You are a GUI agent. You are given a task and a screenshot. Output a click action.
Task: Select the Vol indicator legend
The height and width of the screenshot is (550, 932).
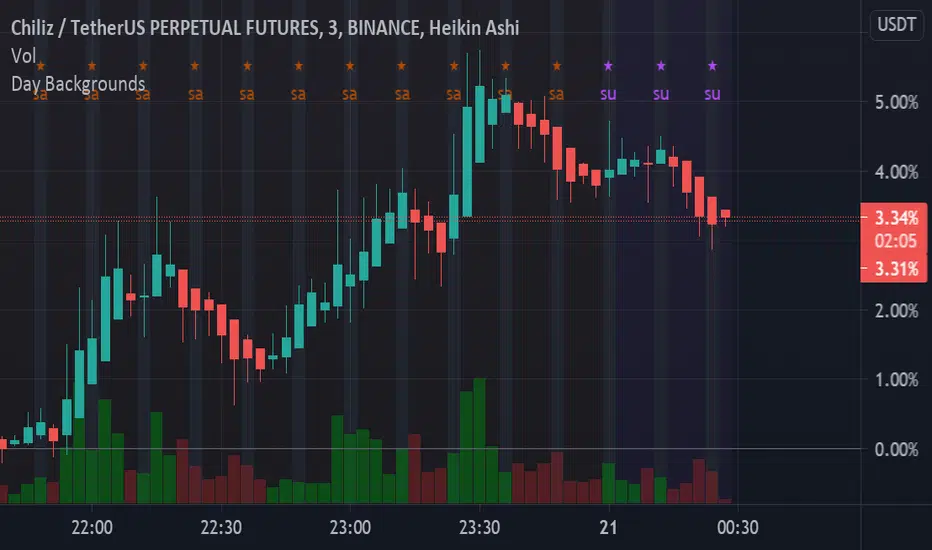tap(24, 58)
